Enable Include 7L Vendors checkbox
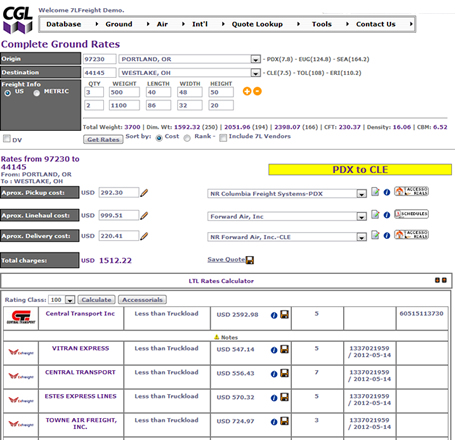455x440 pixels. (223, 137)
